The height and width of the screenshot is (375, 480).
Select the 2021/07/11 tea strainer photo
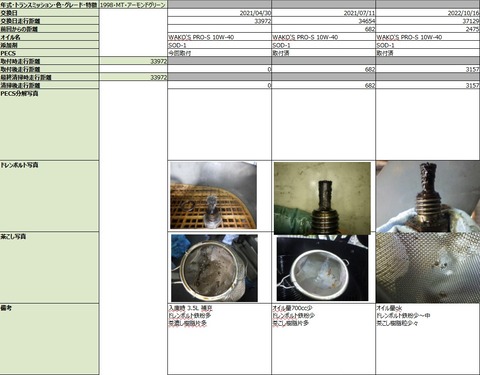point(322,268)
